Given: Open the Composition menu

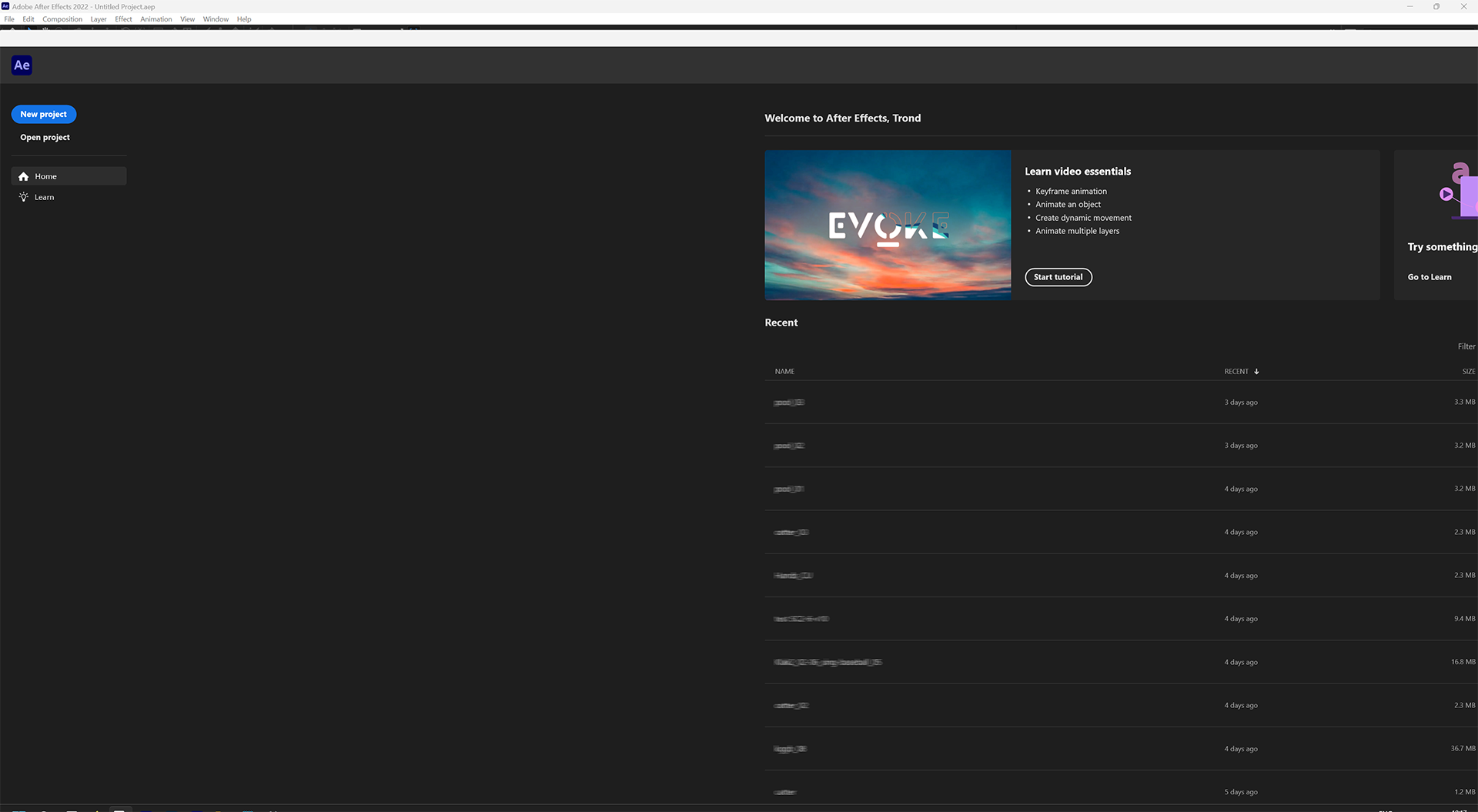Looking at the screenshot, I should [62, 19].
